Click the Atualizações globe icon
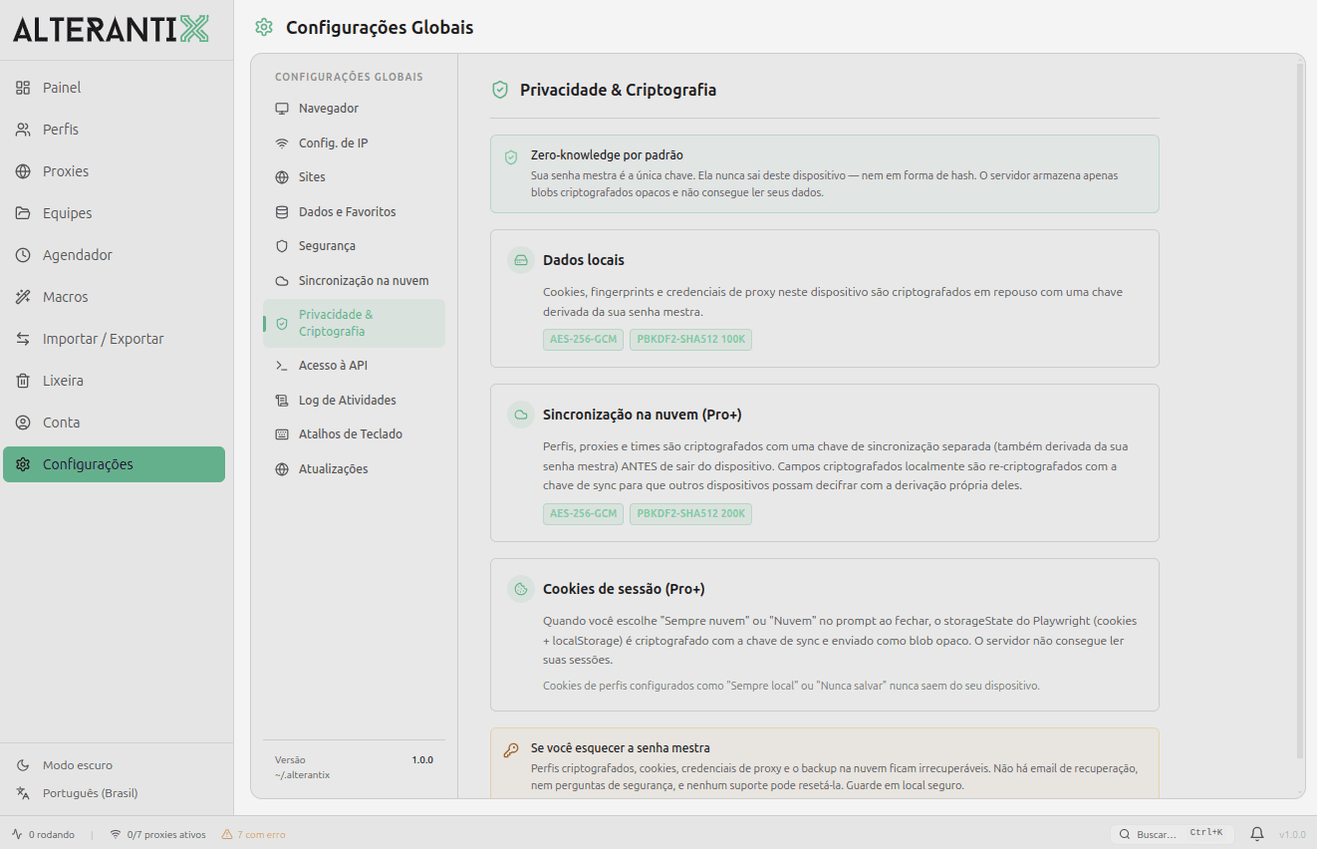 click(282, 469)
